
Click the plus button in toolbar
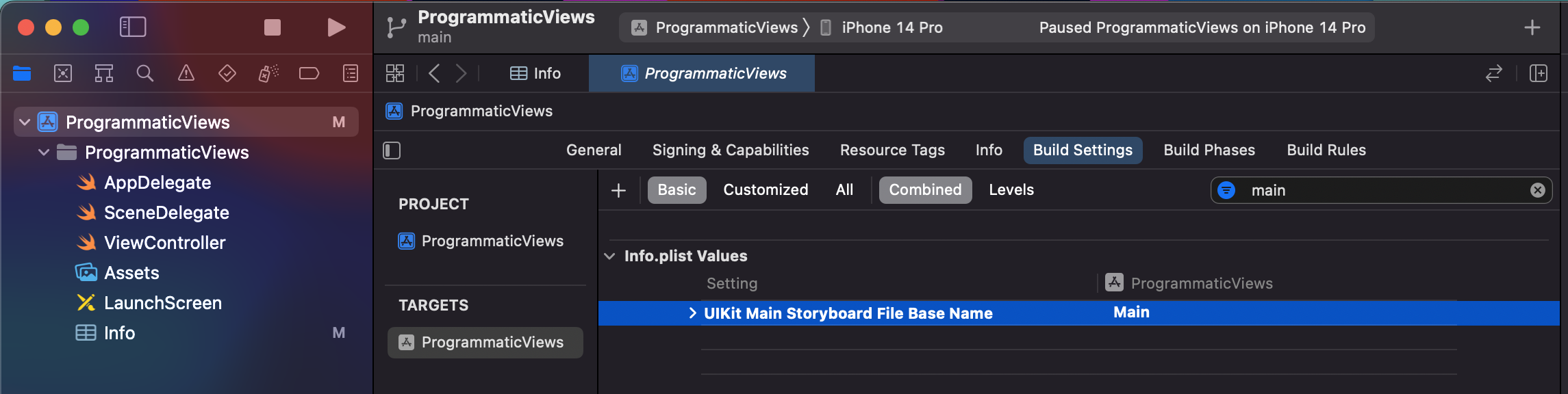click(1532, 27)
